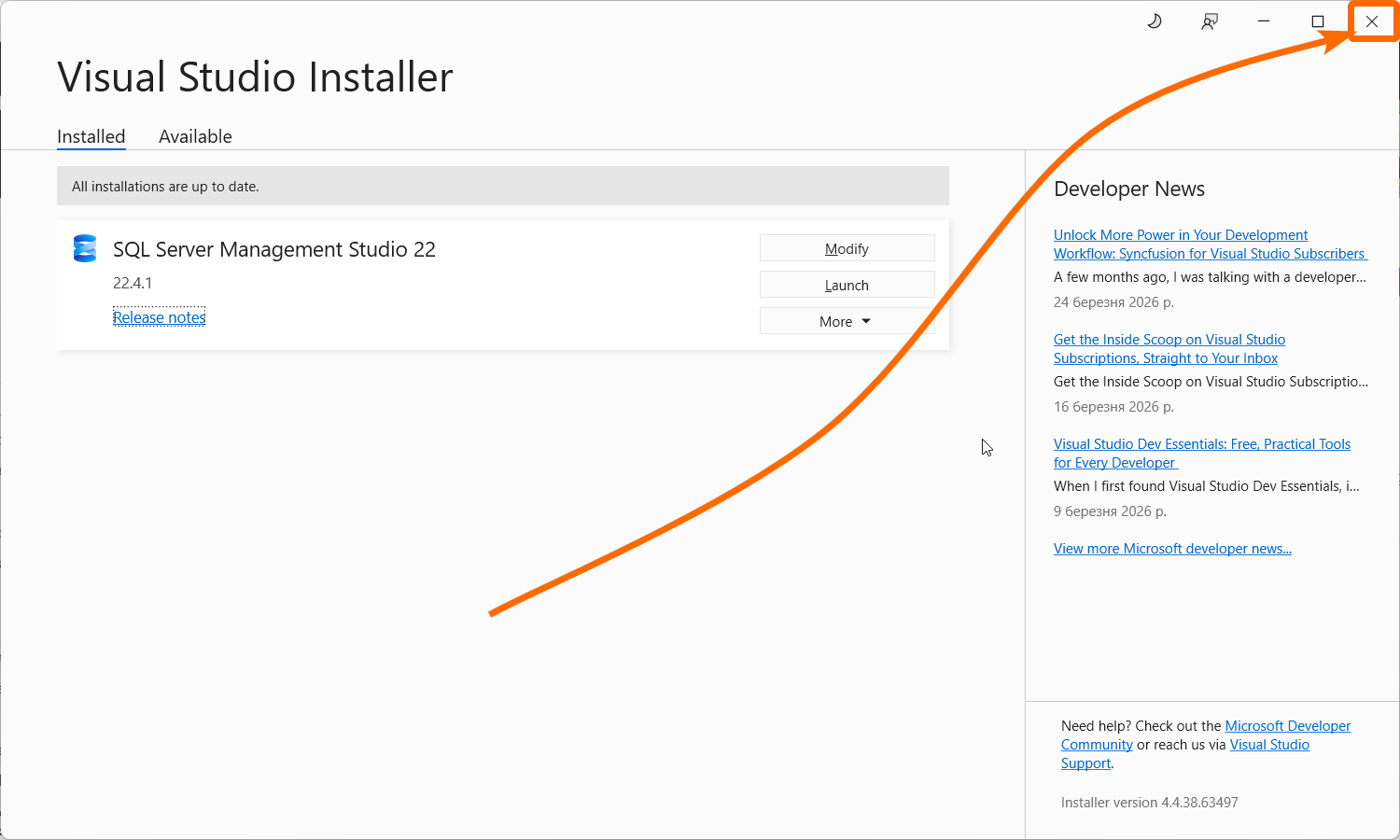Open the Release notes link

click(160, 317)
